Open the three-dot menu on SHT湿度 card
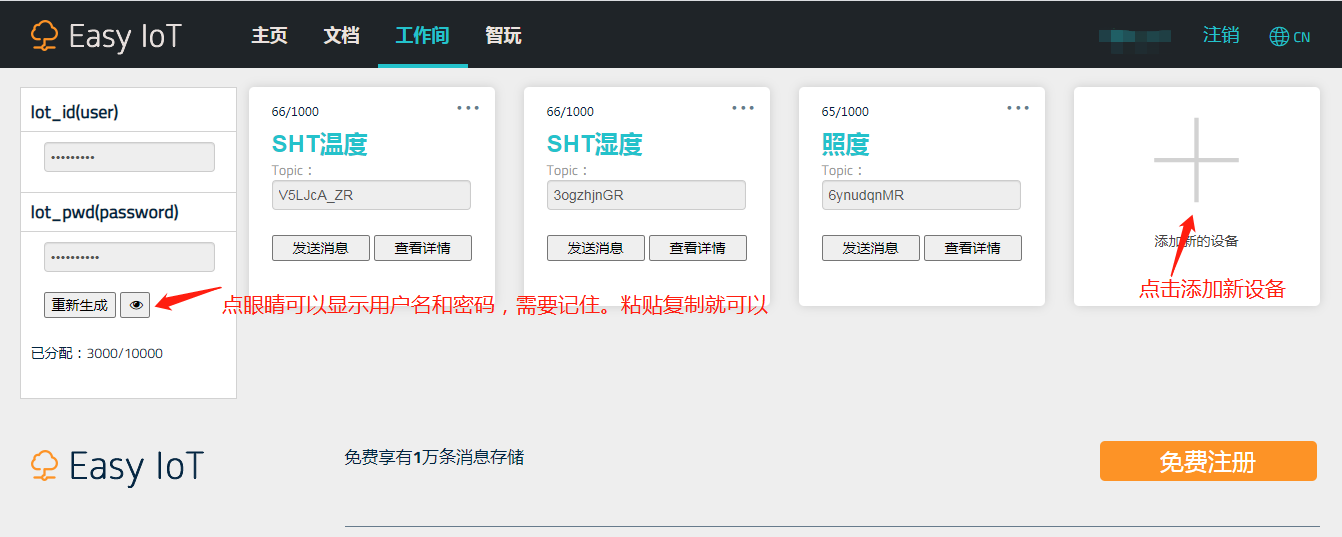The width and height of the screenshot is (1342, 537). [x=743, y=108]
